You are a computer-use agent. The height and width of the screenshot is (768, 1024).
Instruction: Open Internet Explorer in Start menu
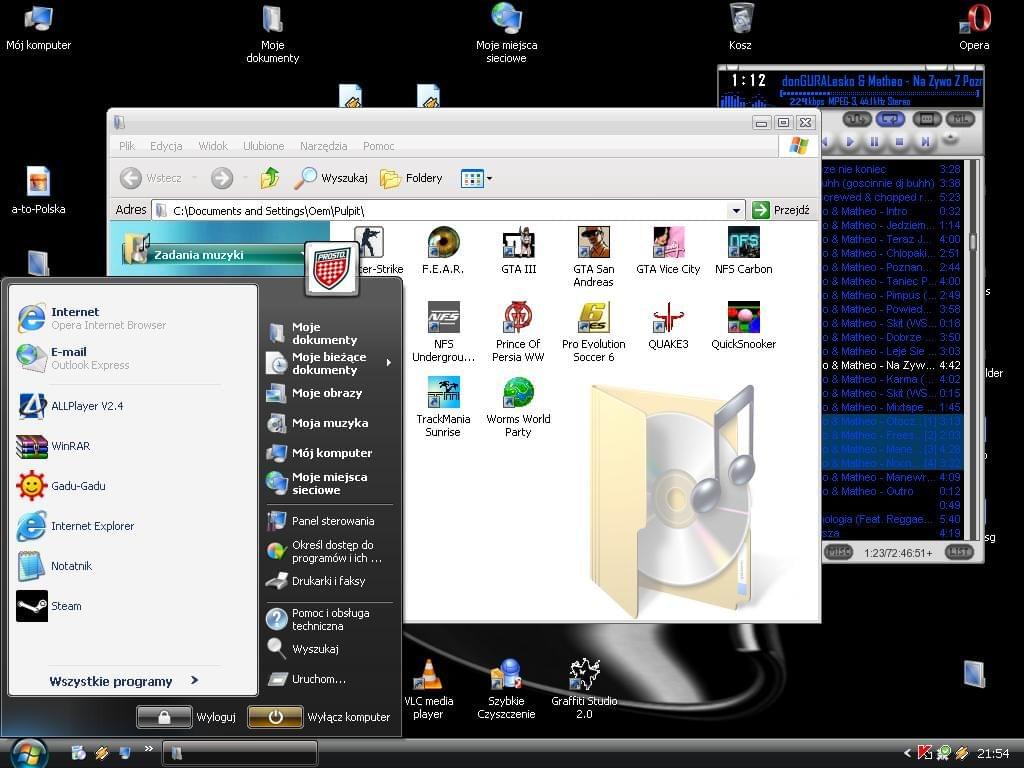[x=76, y=526]
